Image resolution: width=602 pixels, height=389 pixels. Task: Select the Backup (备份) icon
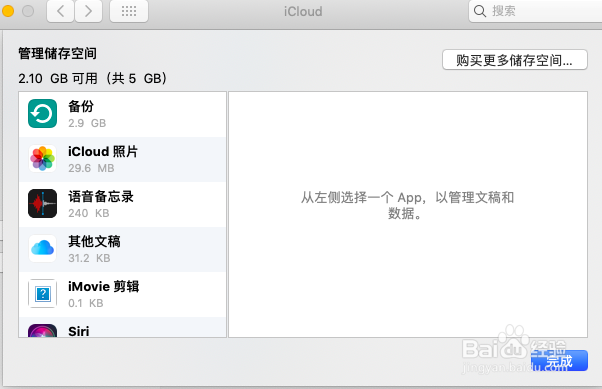42,114
